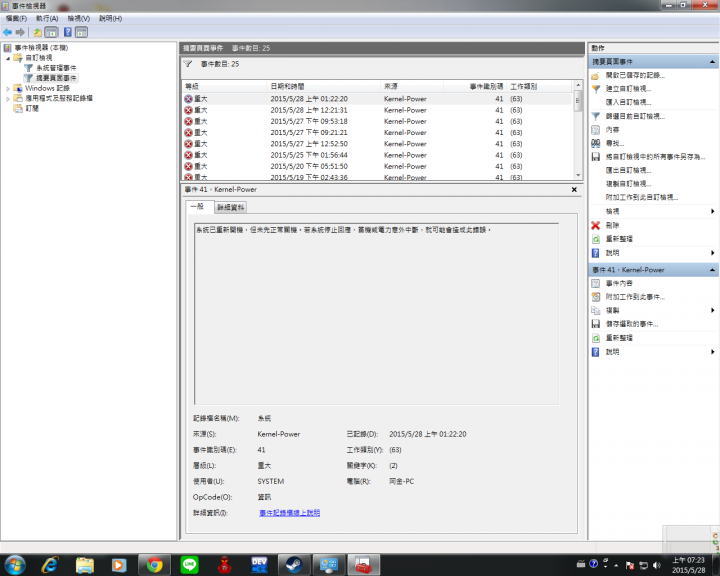Screen dimensions: 720x576
Task: Click 匯入自訂檢視 action
Action: (x=628, y=102)
